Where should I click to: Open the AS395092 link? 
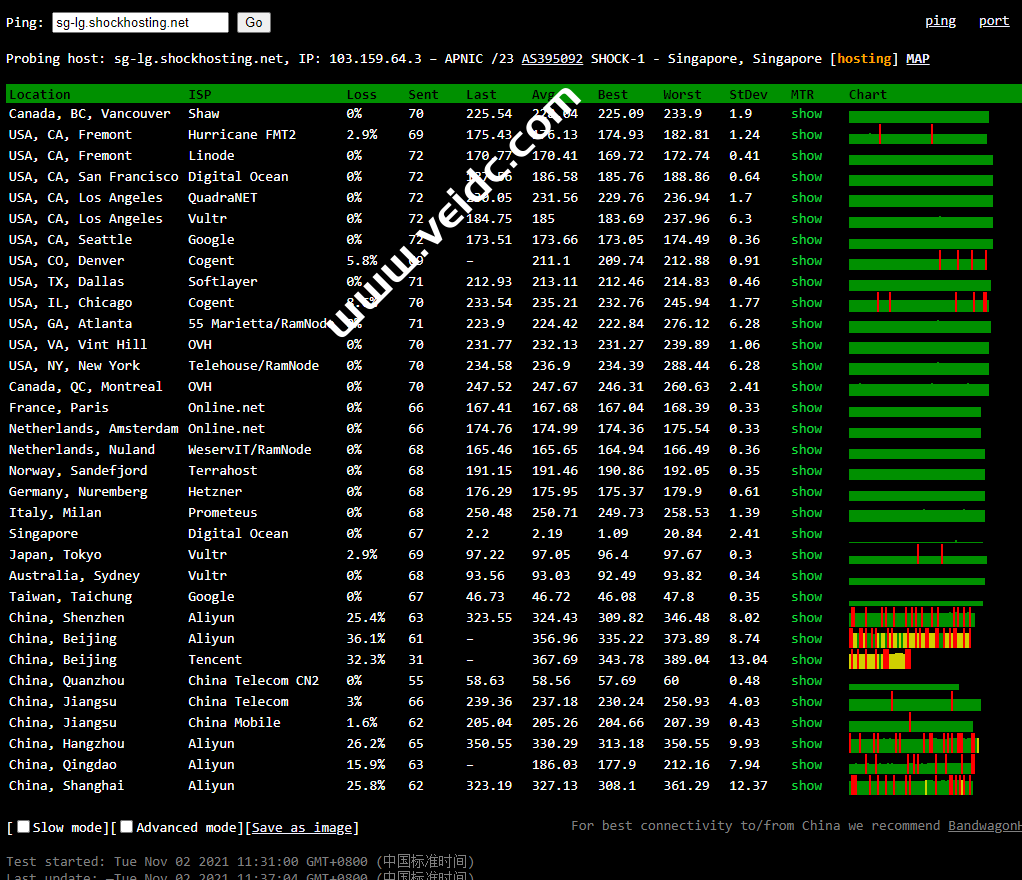[x=552, y=59]
